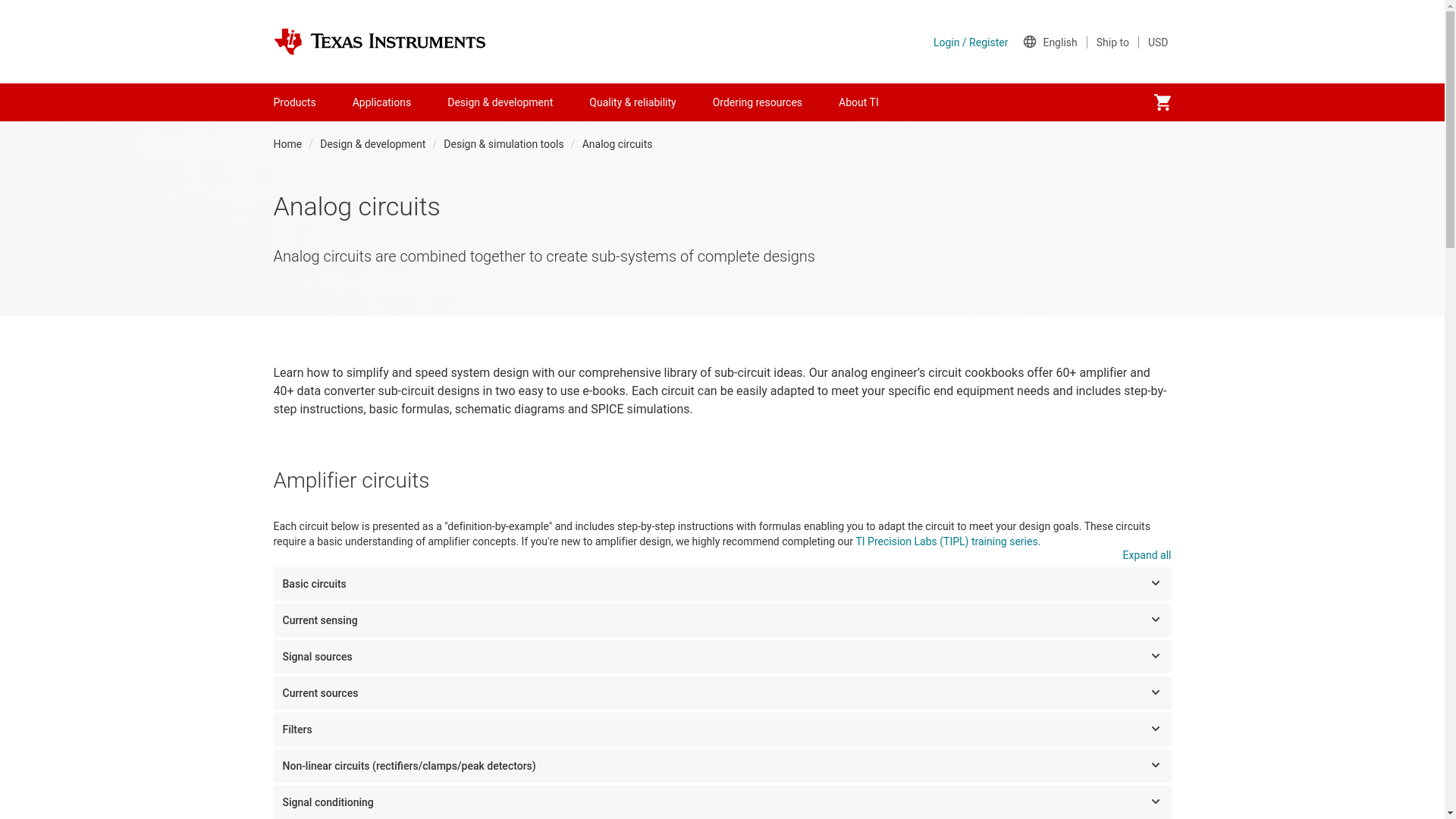Select the USD currency option

(x=1157, y=42)
